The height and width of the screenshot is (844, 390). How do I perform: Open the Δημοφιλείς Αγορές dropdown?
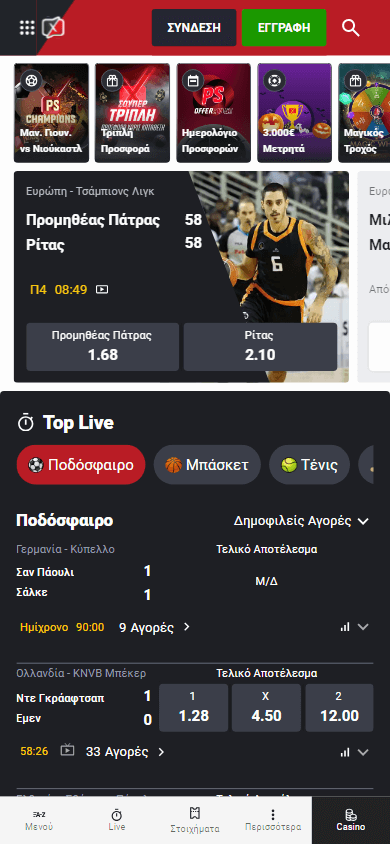[x=301, y=521]
